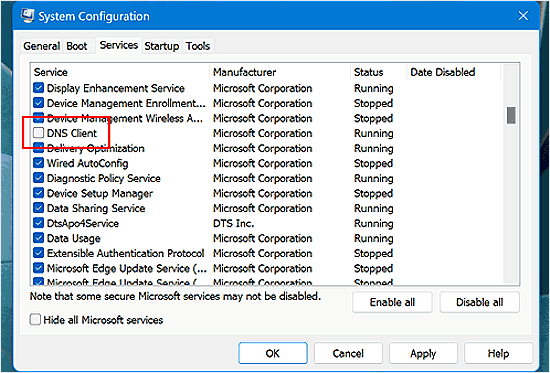Uncheck Data Sharing Service checkbox
The height and width of the screenshot is (373, 550).
click(39, 208)
